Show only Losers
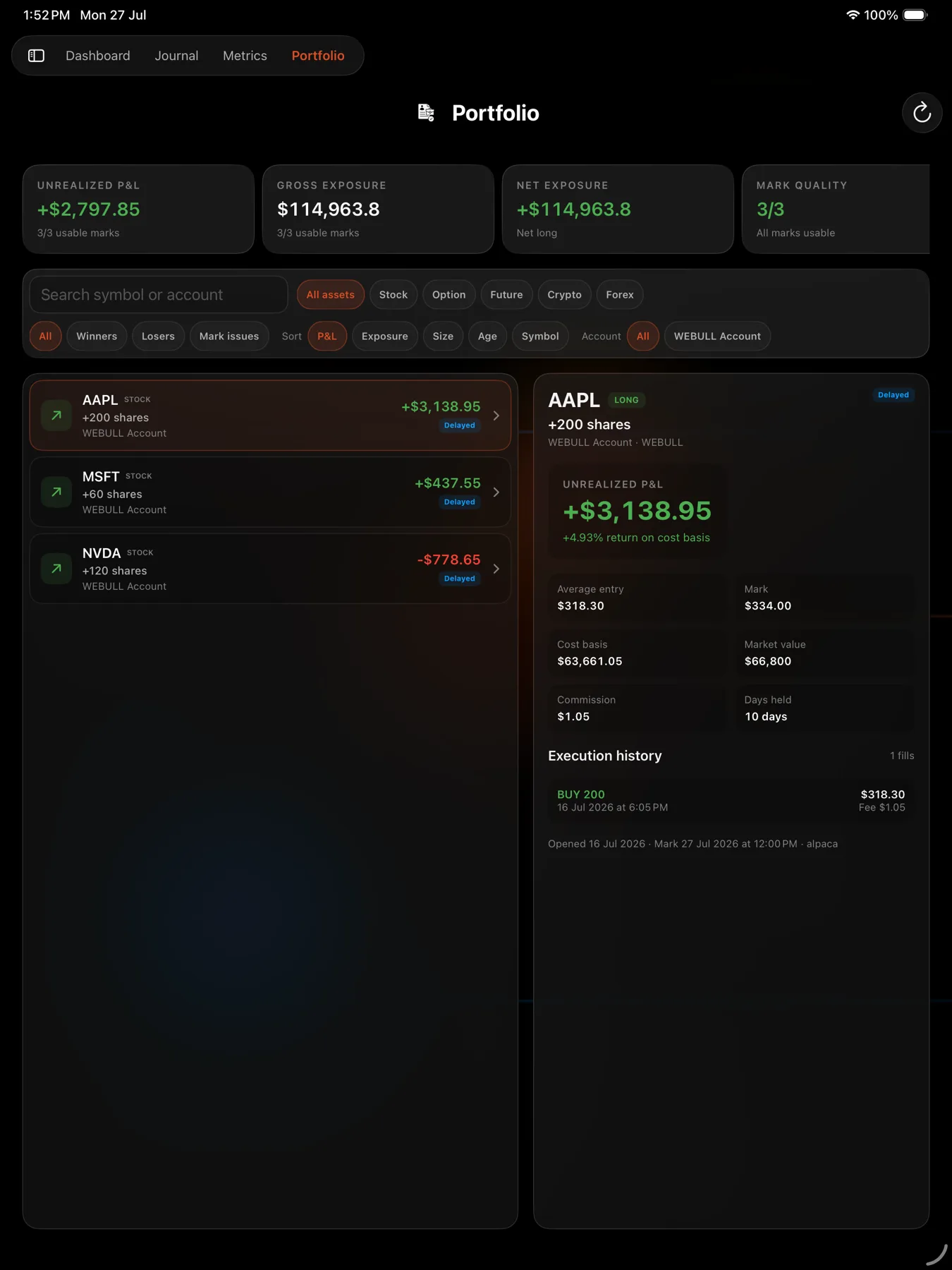 point(158,336)
